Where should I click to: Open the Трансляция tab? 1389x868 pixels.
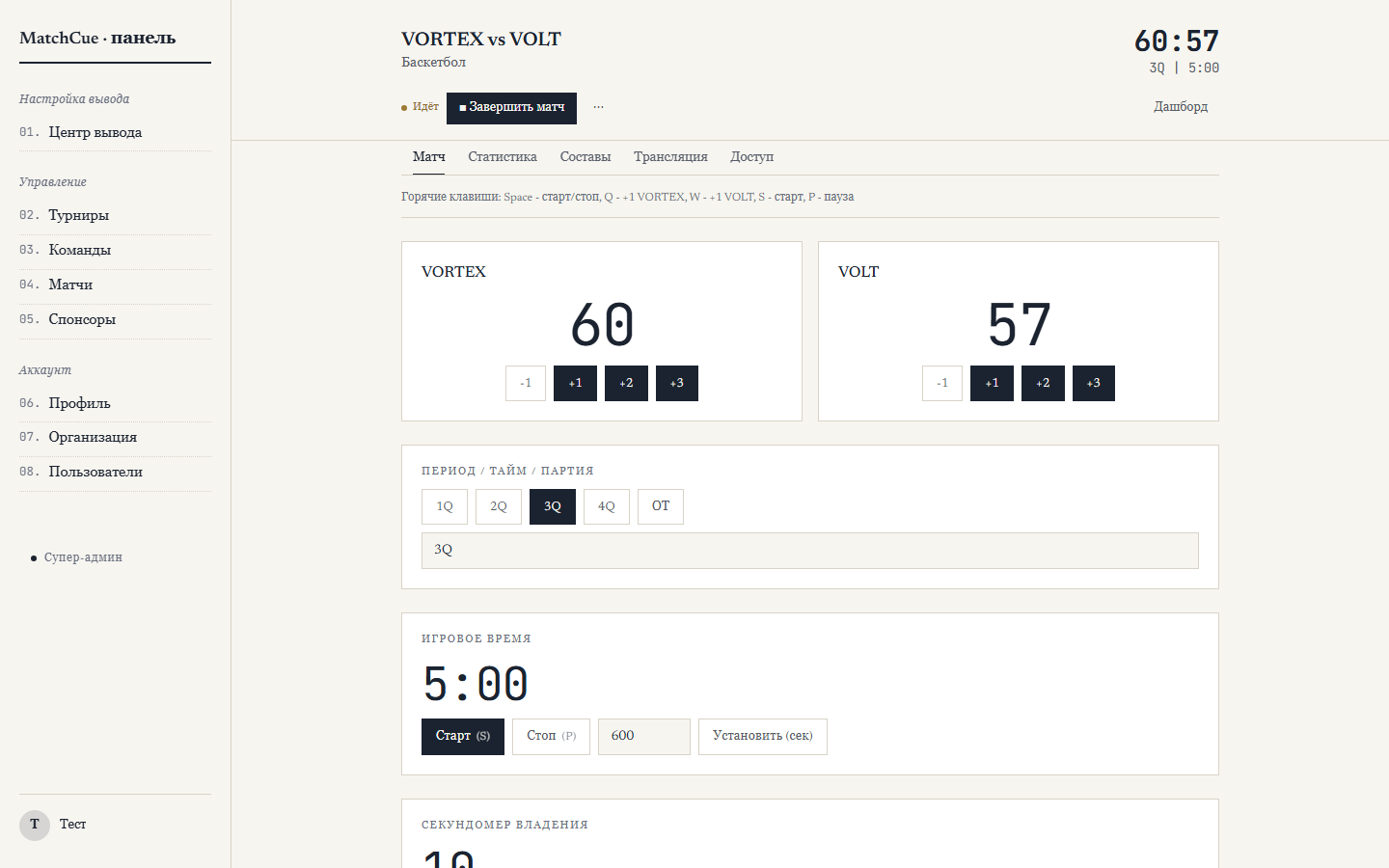click(x=670, y=157)
